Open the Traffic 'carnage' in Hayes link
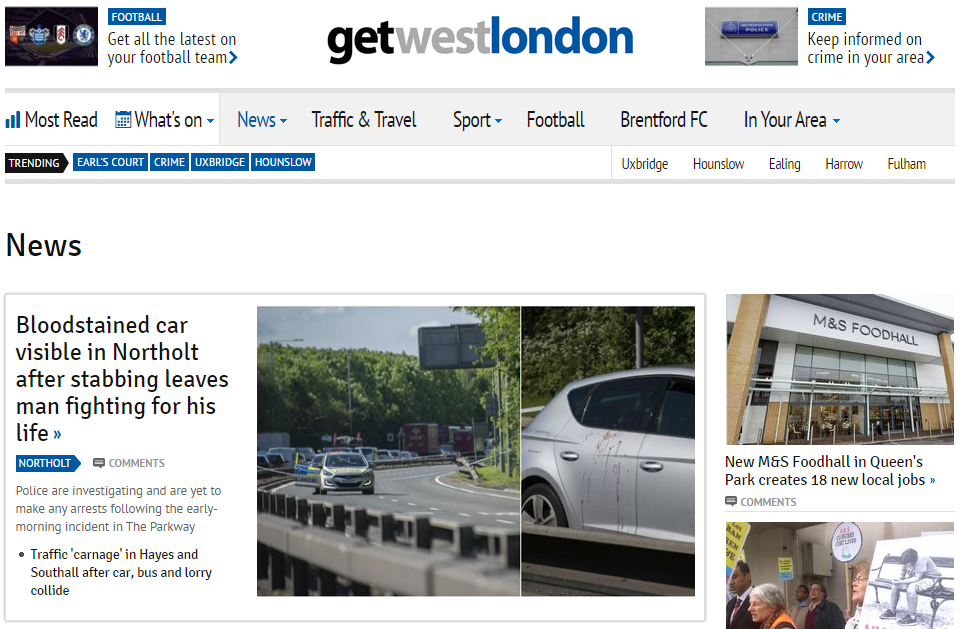 pyautogui.click(x=121, y=572)
